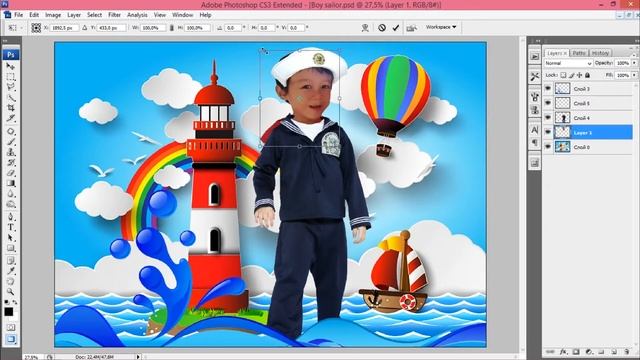Select the Crop tool

point(11,108)
